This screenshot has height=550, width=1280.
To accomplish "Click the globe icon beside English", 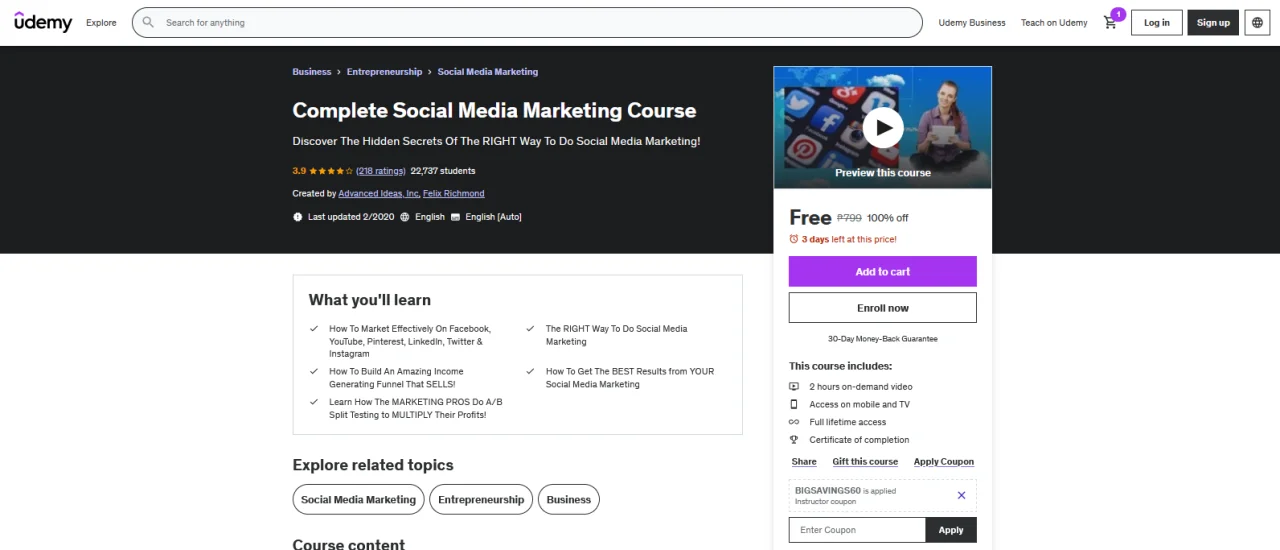I will pos(405,217).
